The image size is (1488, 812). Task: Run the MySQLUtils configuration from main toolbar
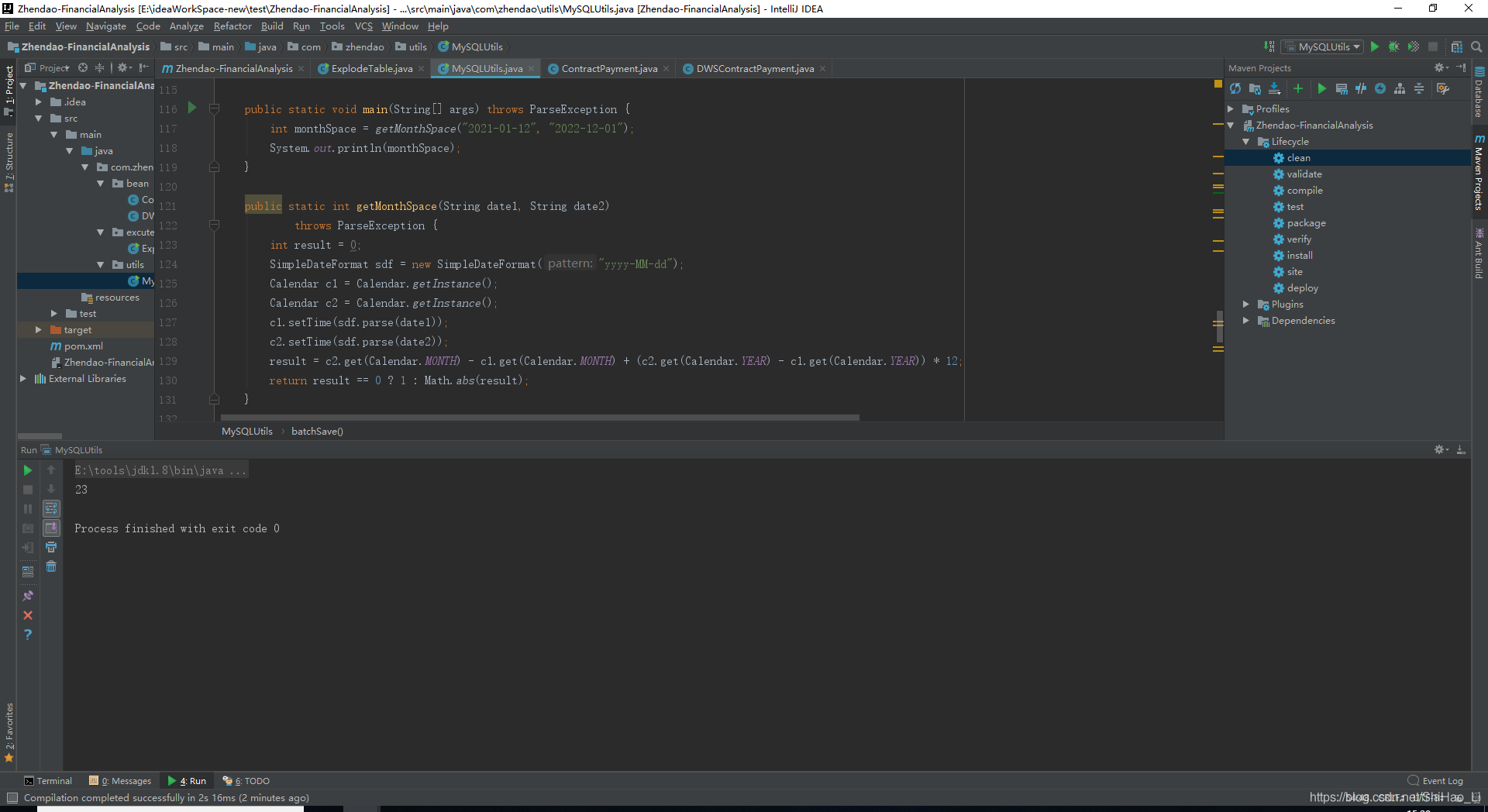click(1375, 46)
